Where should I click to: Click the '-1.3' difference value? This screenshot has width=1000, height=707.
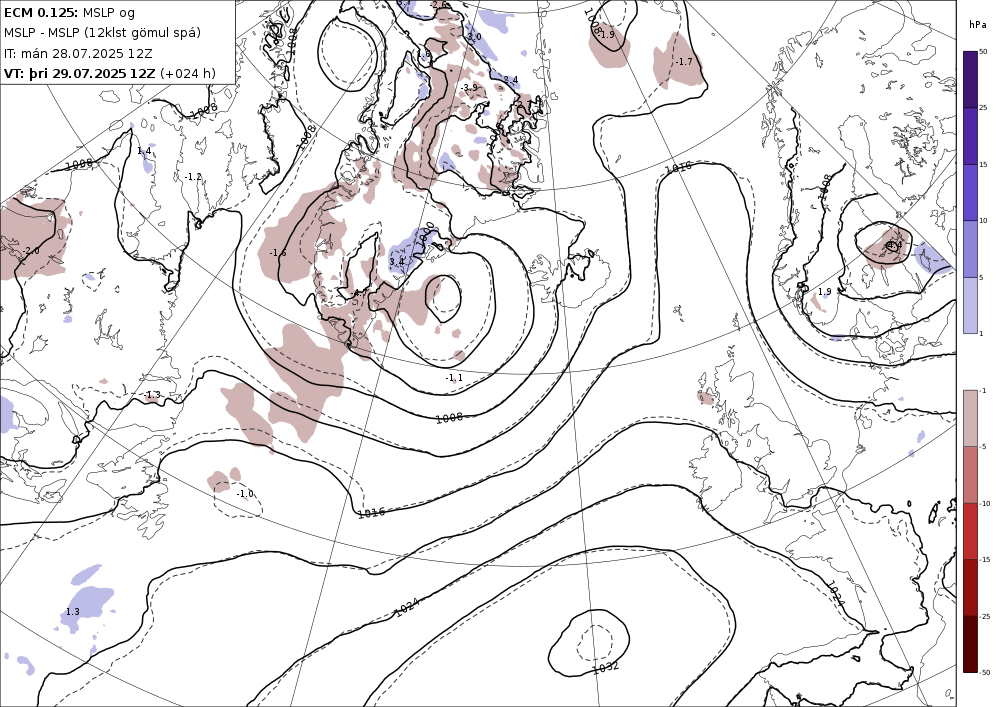tap(152, 395)
